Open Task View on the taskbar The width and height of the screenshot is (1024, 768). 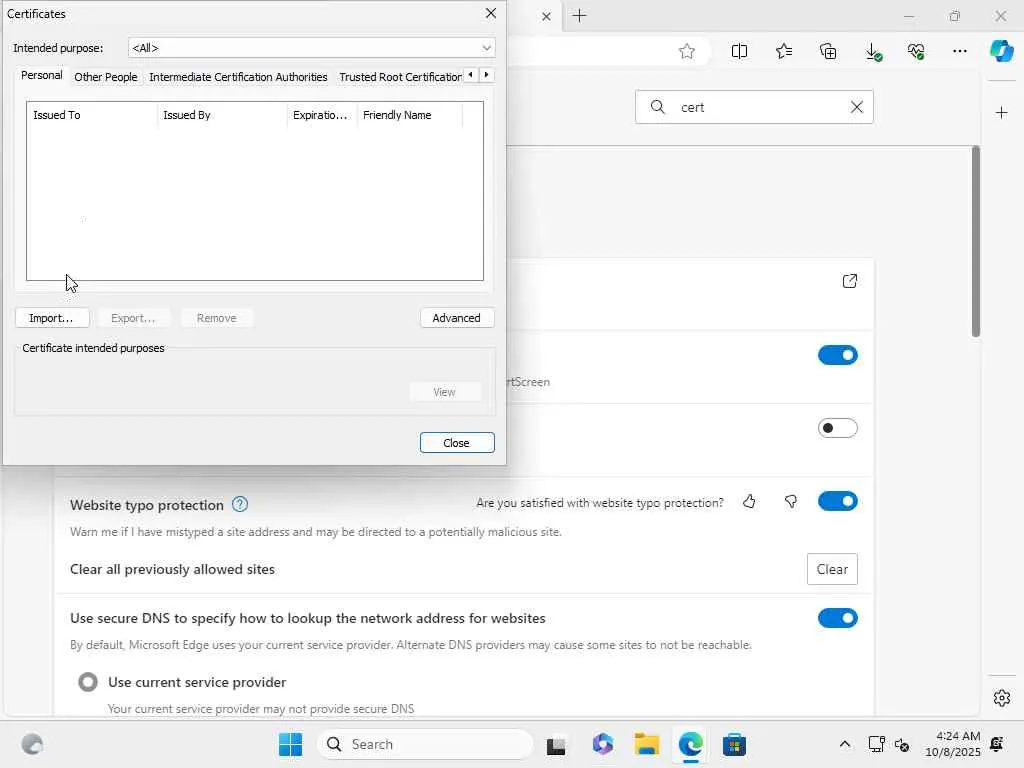[556, 744]
